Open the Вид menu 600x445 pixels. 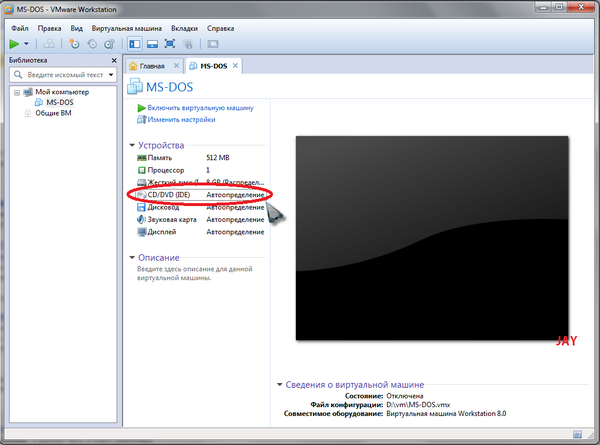(77, 28)
